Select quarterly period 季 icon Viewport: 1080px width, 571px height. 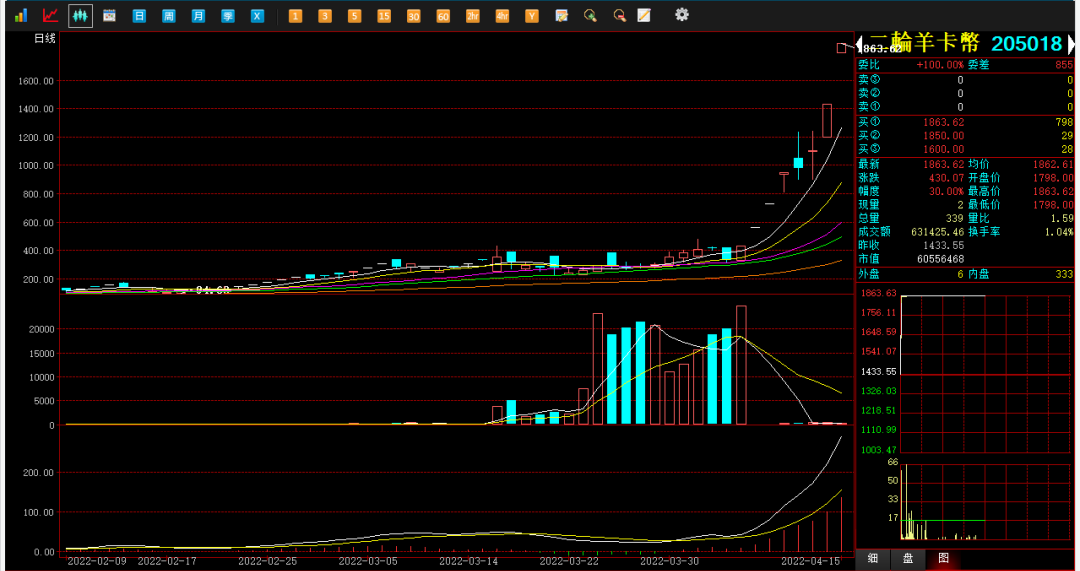pos(228,15)
